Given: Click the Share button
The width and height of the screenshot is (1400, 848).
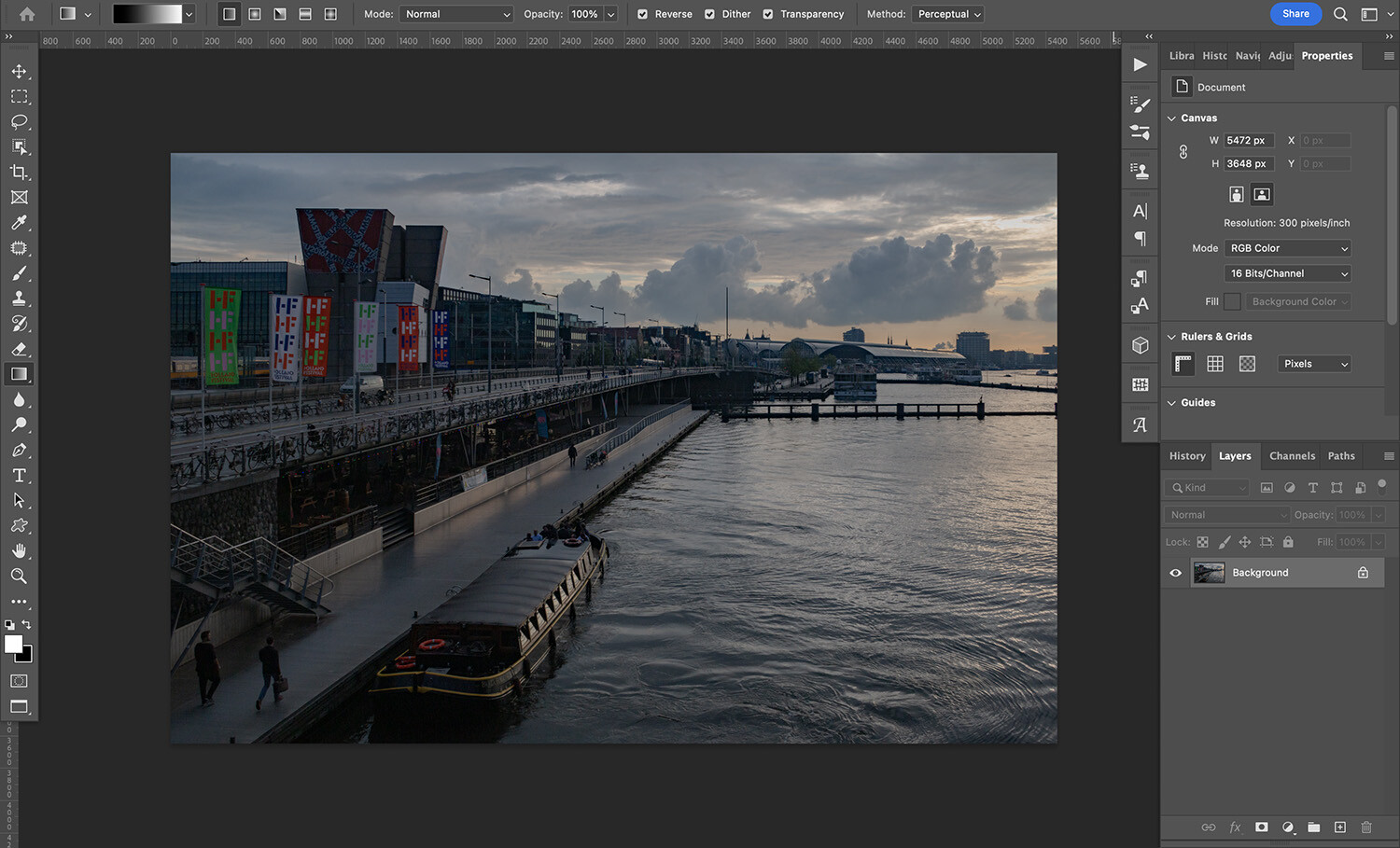Looking at the screenshot, I should click(x=1295, y=14).
